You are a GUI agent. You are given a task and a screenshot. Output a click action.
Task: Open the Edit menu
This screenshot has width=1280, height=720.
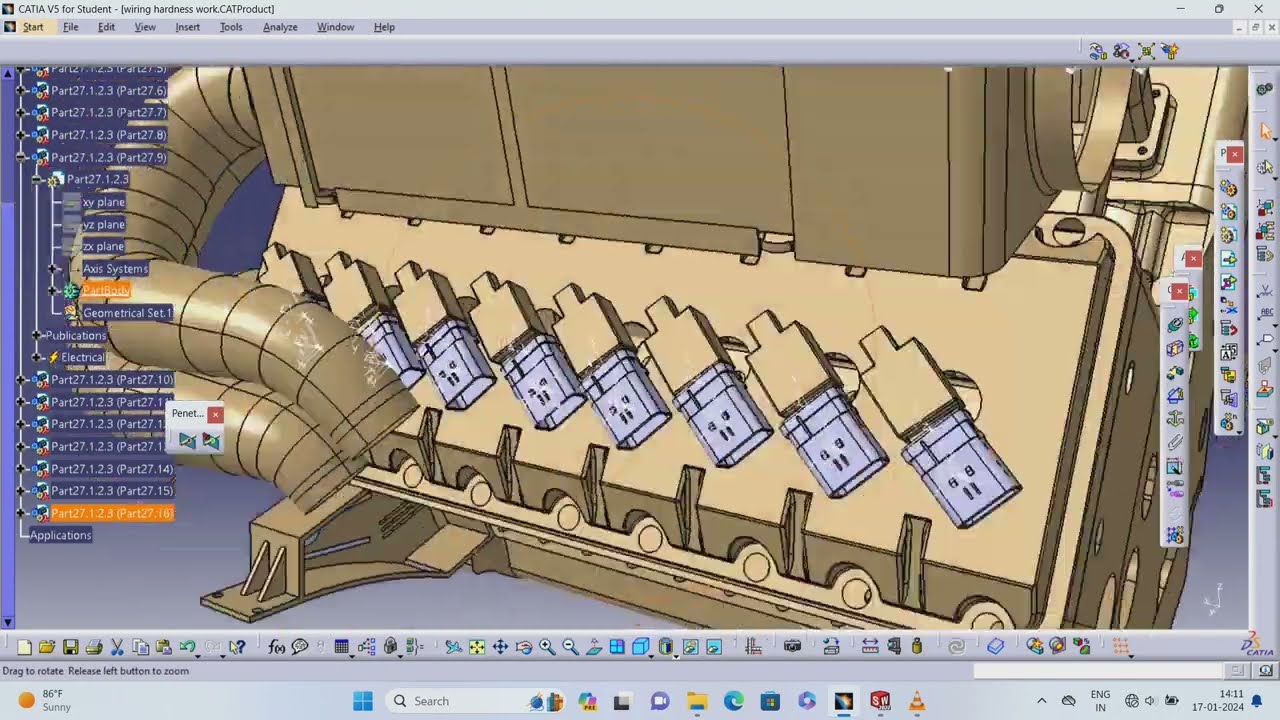106,27
